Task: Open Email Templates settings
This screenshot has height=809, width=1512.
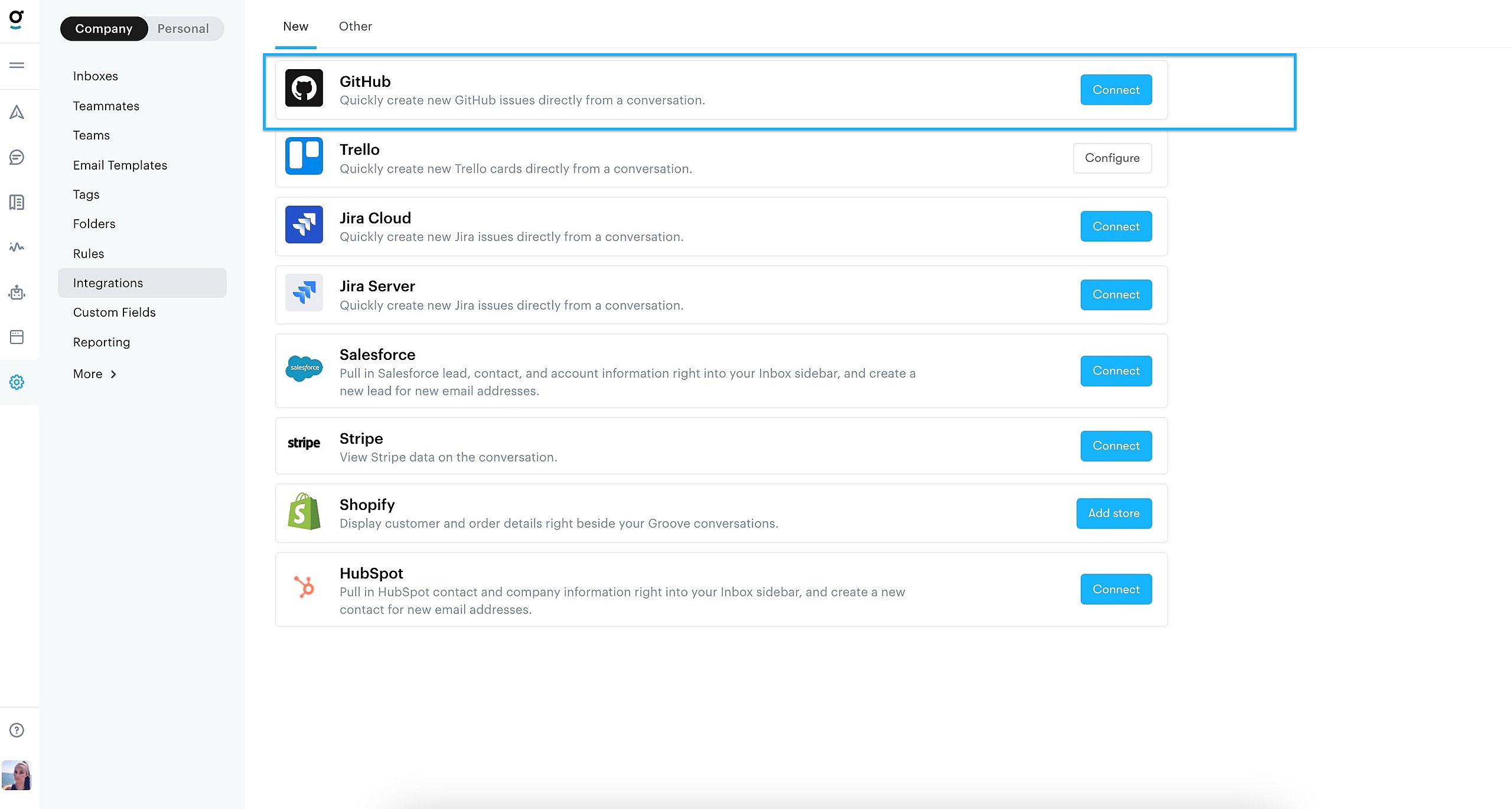Action: tap(120, 165)
